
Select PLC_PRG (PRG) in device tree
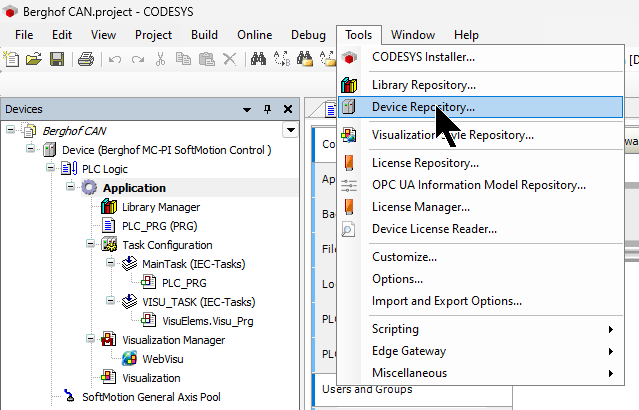click(x=159, y=226)
